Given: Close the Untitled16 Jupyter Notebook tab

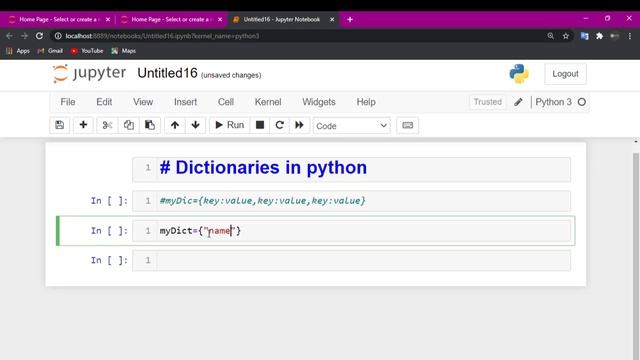Looking at the screenshot, I should 332,19.
